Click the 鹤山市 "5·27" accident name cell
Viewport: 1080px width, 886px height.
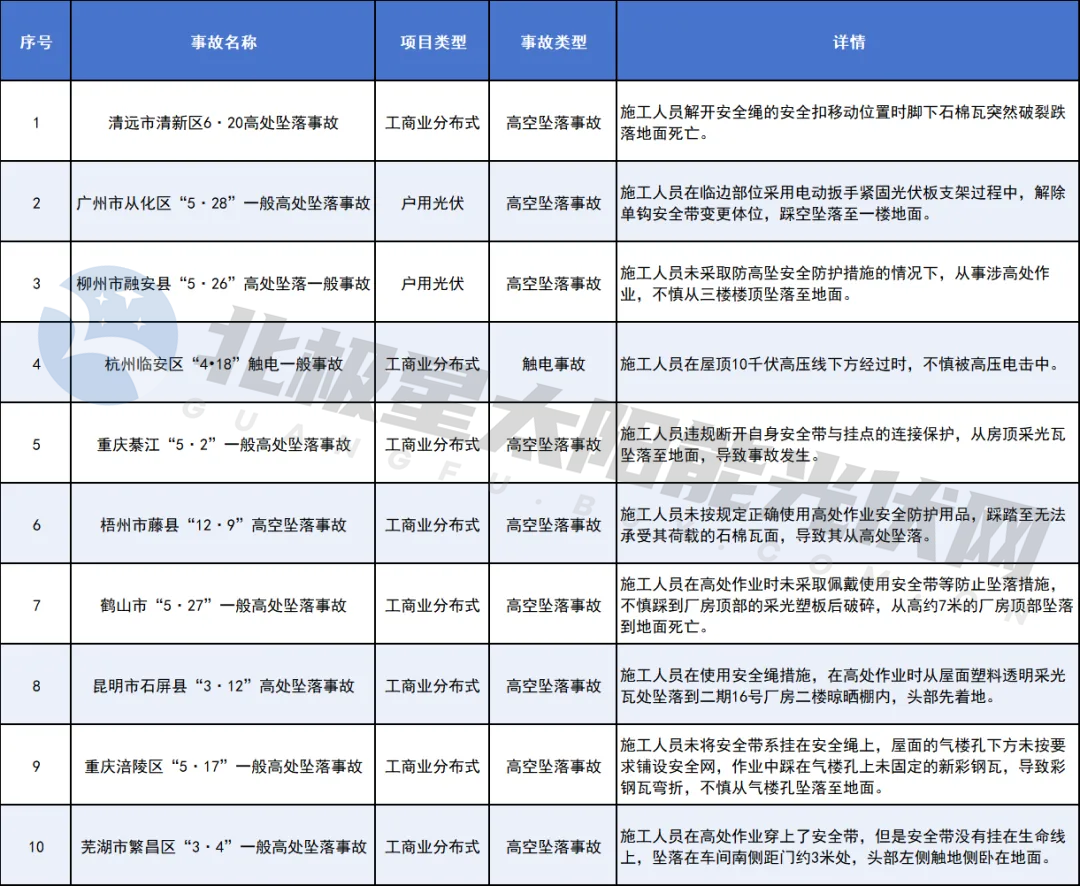pos(223,605)
